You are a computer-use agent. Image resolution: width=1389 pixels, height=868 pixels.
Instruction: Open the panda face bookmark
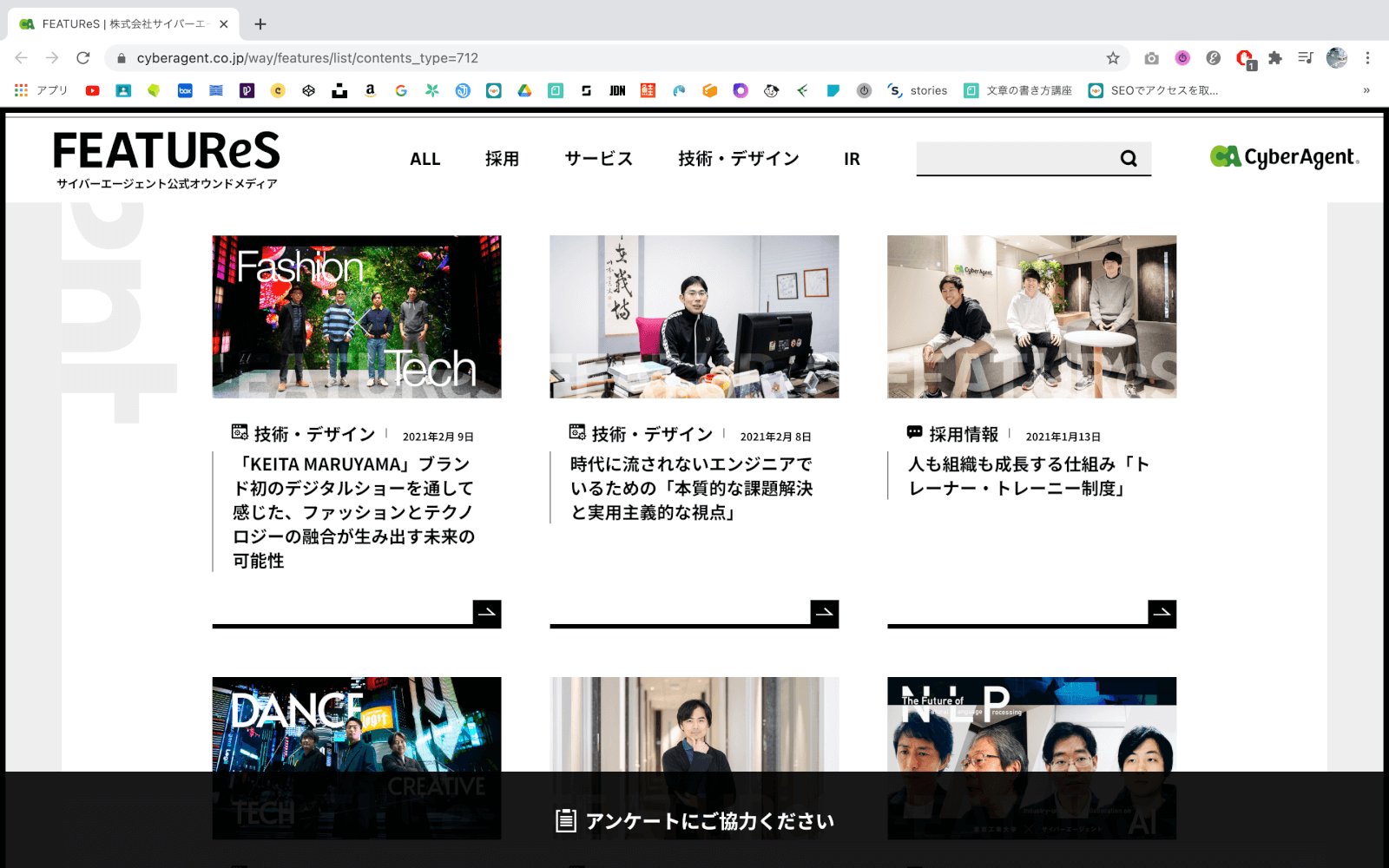(x=771, y=90)
